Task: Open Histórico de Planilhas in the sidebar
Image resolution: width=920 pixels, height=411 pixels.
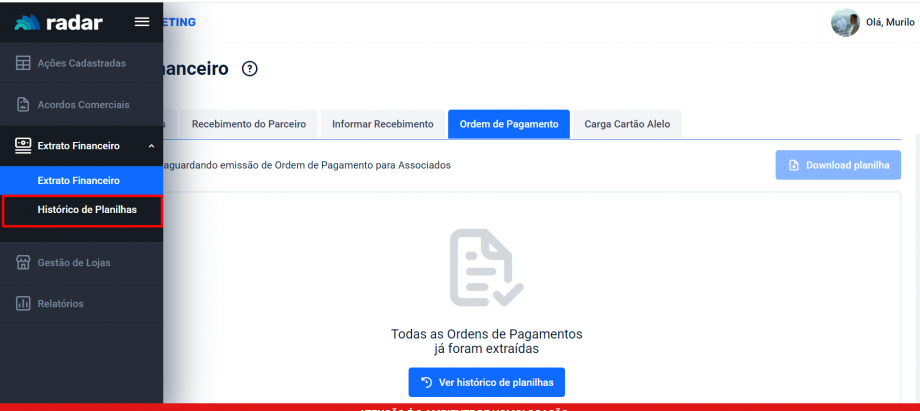Action: click(x=86, y=210)
